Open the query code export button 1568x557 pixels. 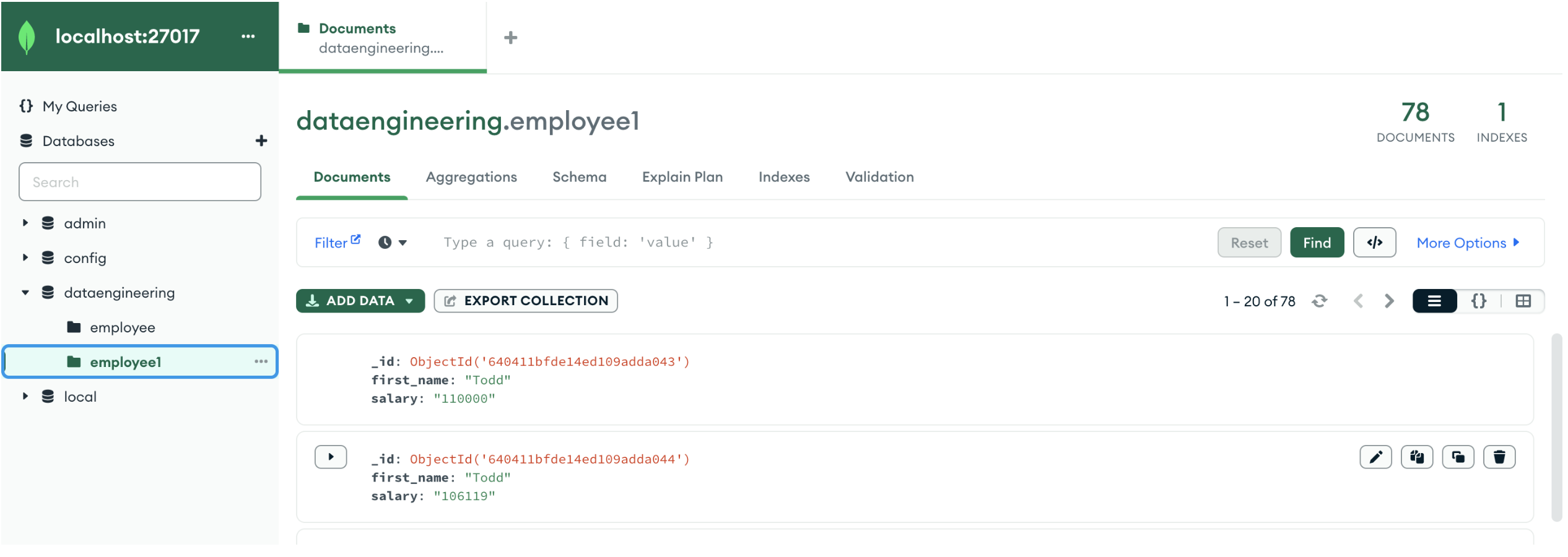(x=1374, y=243)
